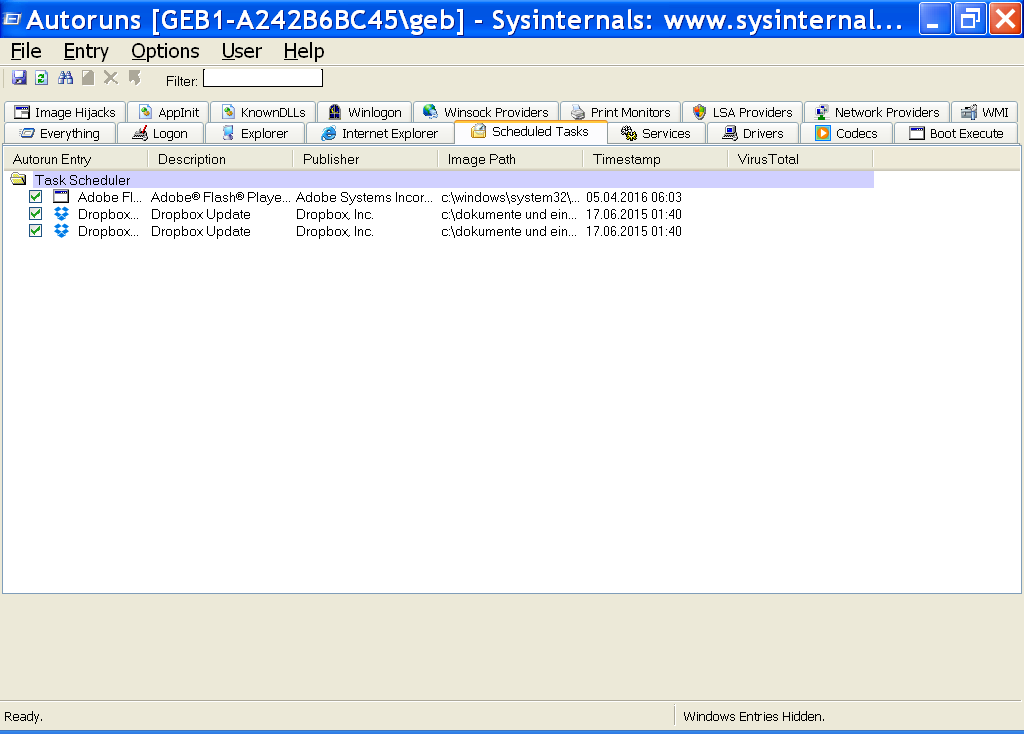Show the Everything tab

click(60, 133)
